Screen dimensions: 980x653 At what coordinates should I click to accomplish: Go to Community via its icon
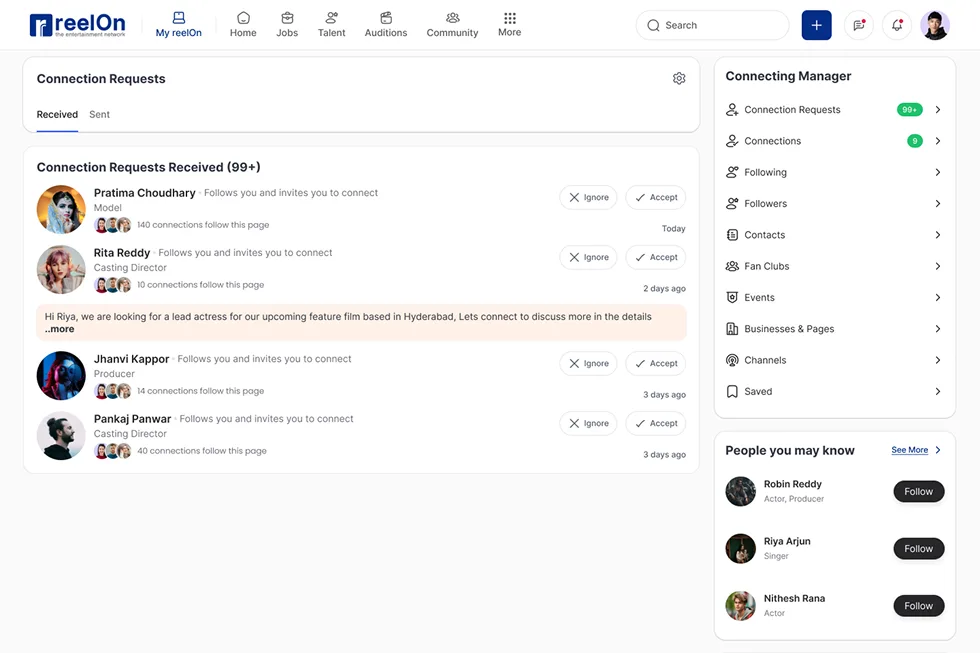[452, 18]
